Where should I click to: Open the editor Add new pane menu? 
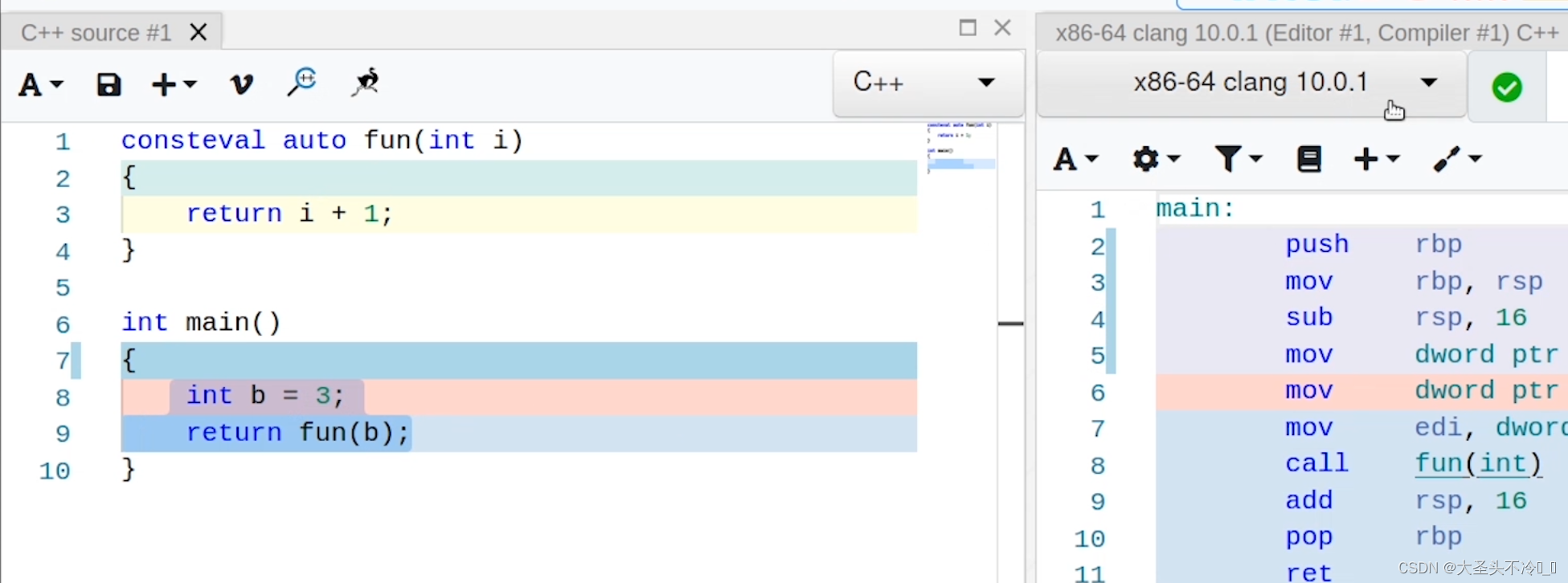[174, 84]
